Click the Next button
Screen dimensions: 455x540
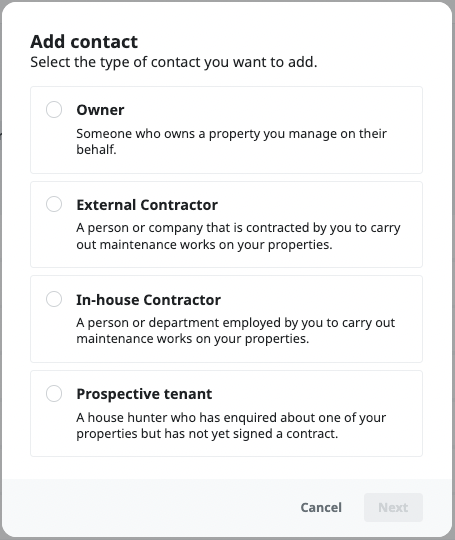393,507
